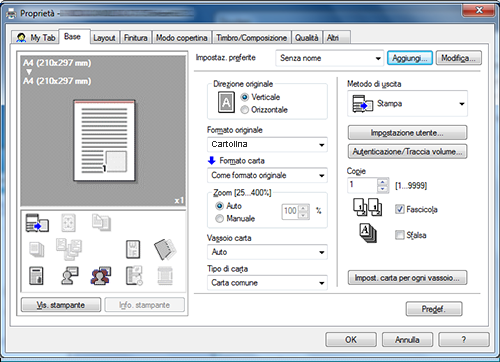Select the Base tab
This screenshot has width=500, height=362.
(x=73, y=36)
